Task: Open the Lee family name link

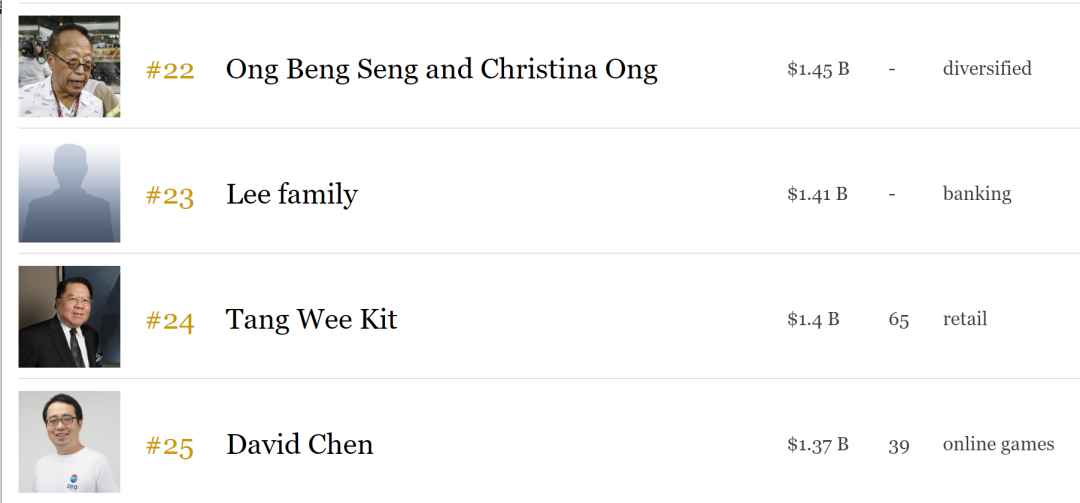Action: (x=292, y=194)
